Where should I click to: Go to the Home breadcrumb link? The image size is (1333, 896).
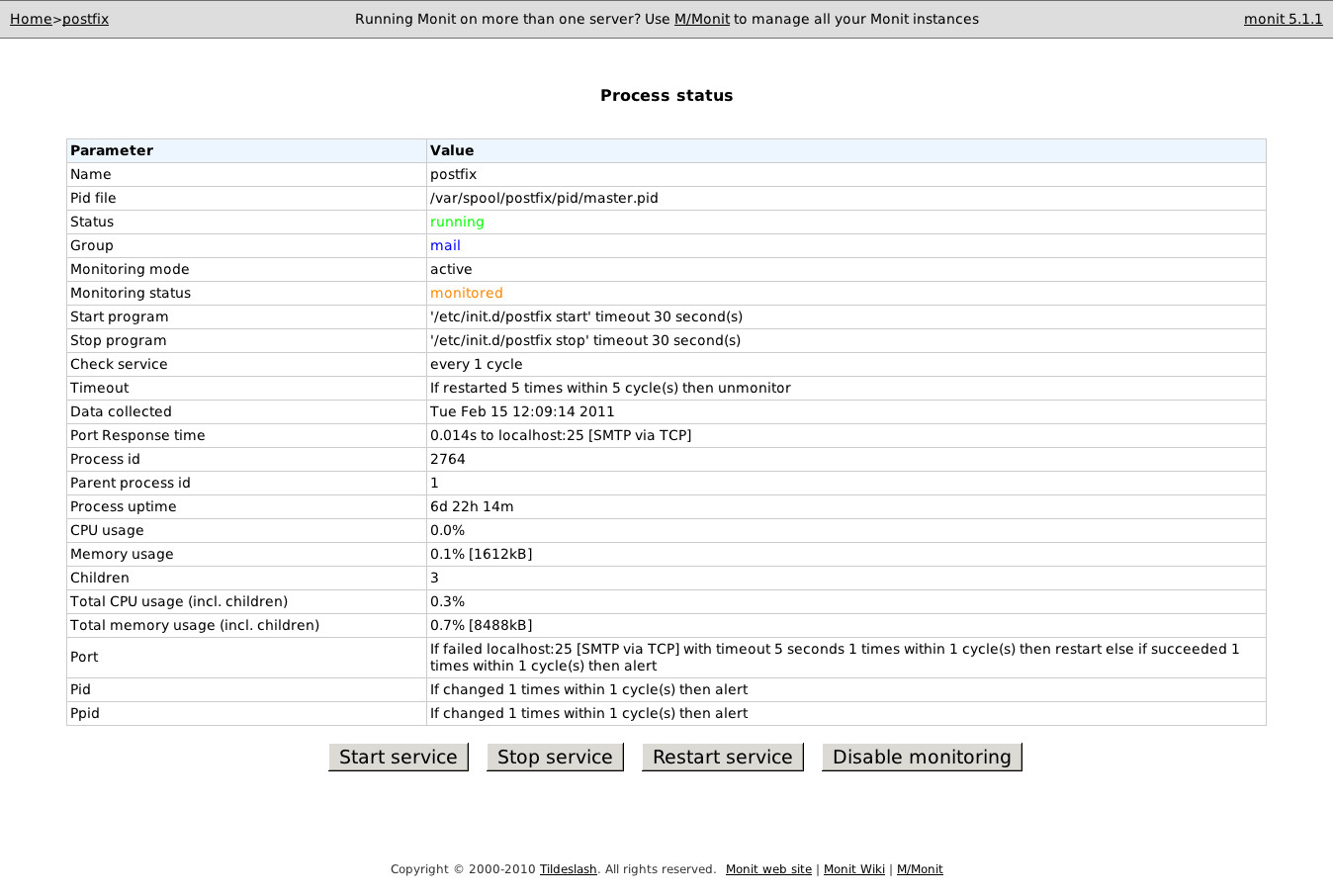coord(31,19)
